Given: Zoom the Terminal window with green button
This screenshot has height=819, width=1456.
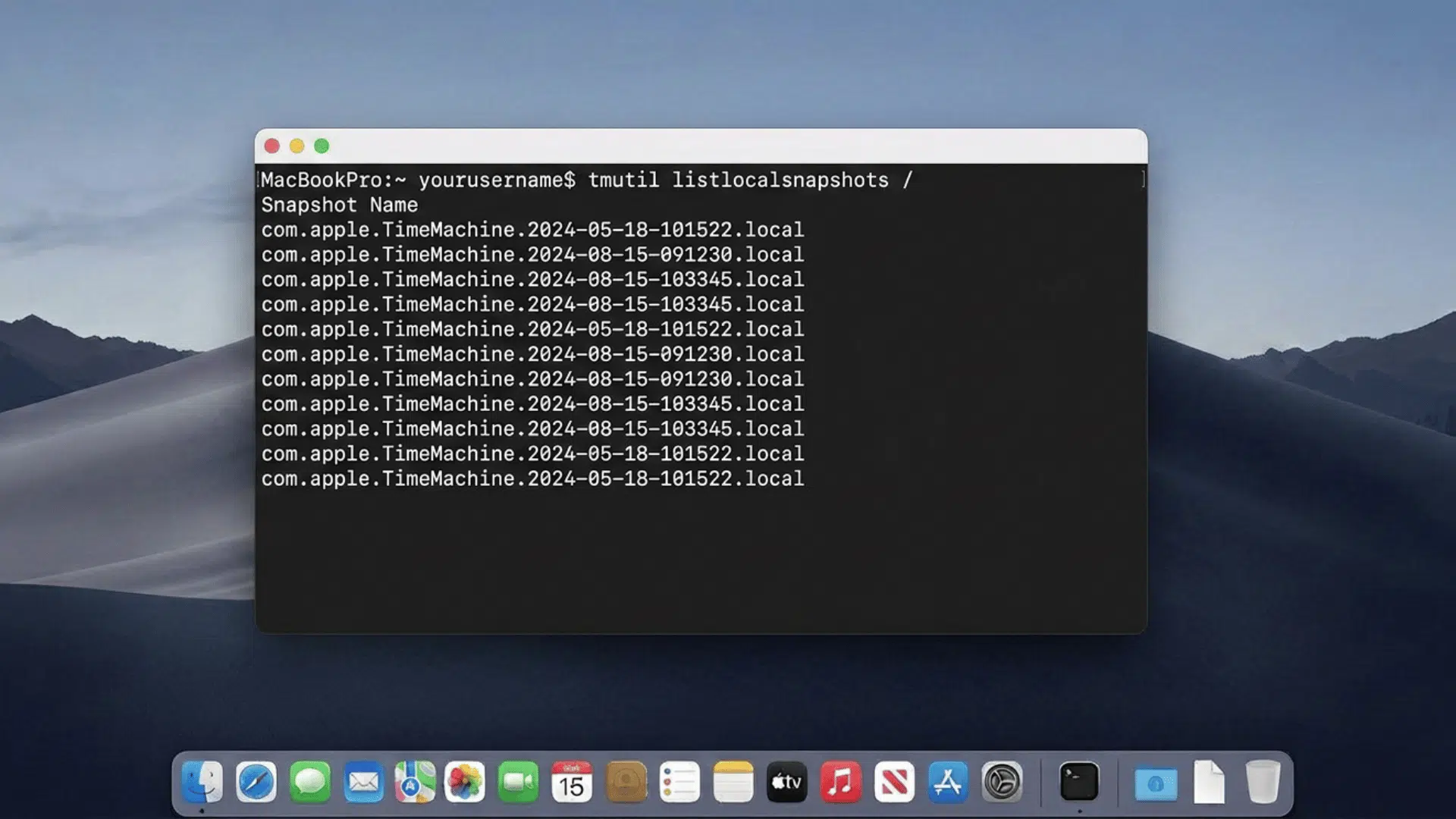Looking at the screenshot, I should pos(322,146).
